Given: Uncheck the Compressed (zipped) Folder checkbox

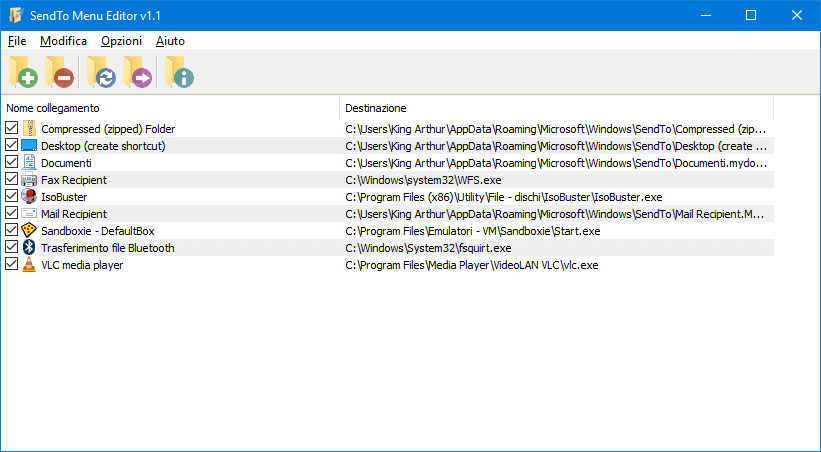Looking at the screenshot, I should point(11,129).
